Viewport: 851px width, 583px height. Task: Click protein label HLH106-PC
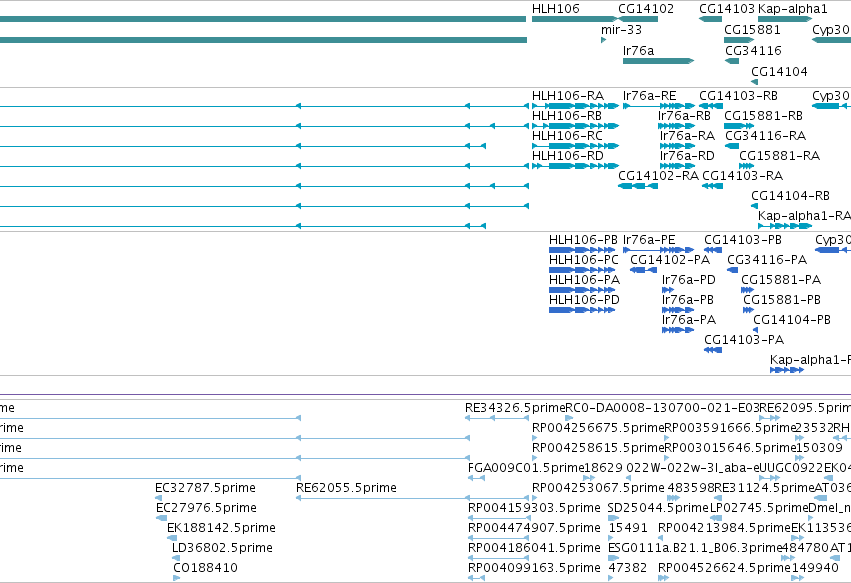click(x=584, y=260)
